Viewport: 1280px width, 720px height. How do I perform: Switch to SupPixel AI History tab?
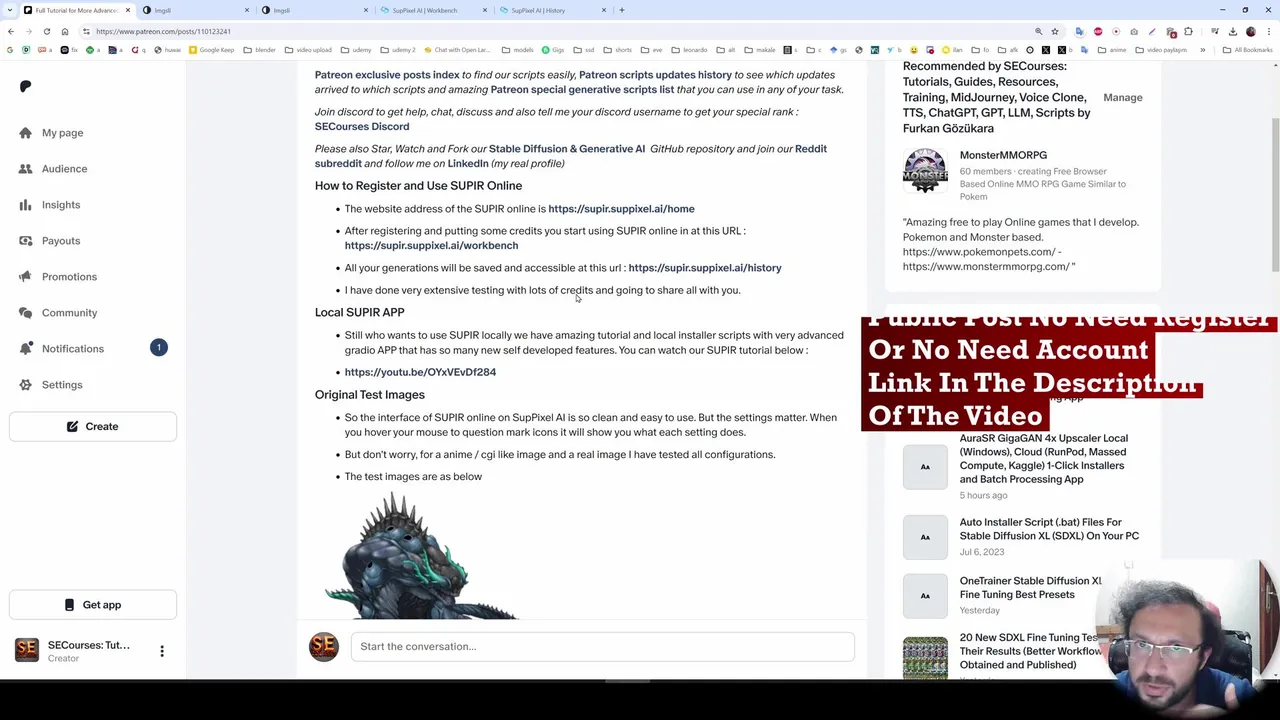tap(539, 10)
